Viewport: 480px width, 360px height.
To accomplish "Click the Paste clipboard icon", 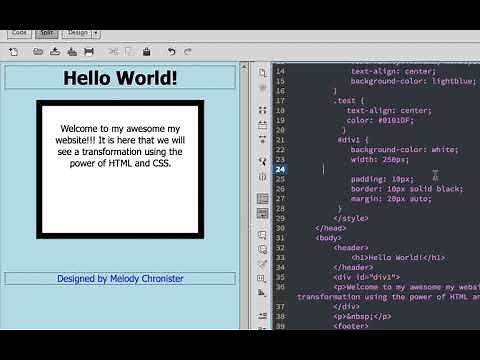I will pos(146,52).
